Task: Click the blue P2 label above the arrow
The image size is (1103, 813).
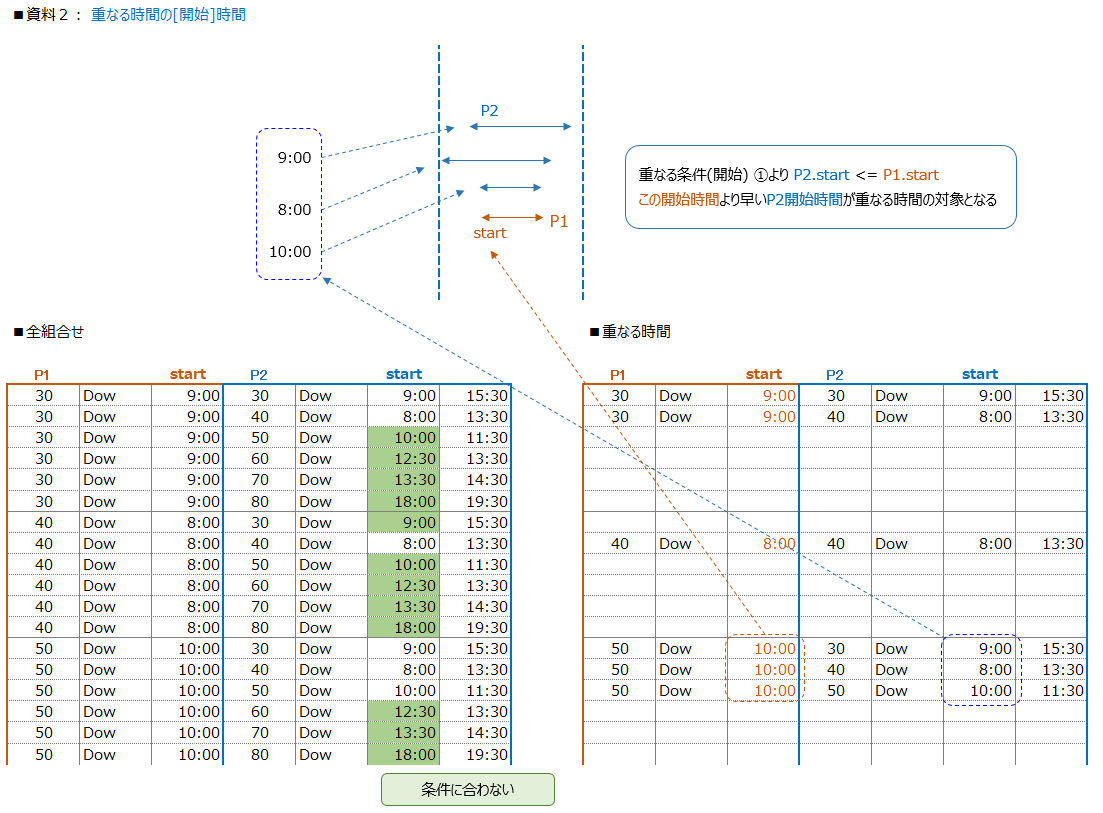Action: (489, 110)
